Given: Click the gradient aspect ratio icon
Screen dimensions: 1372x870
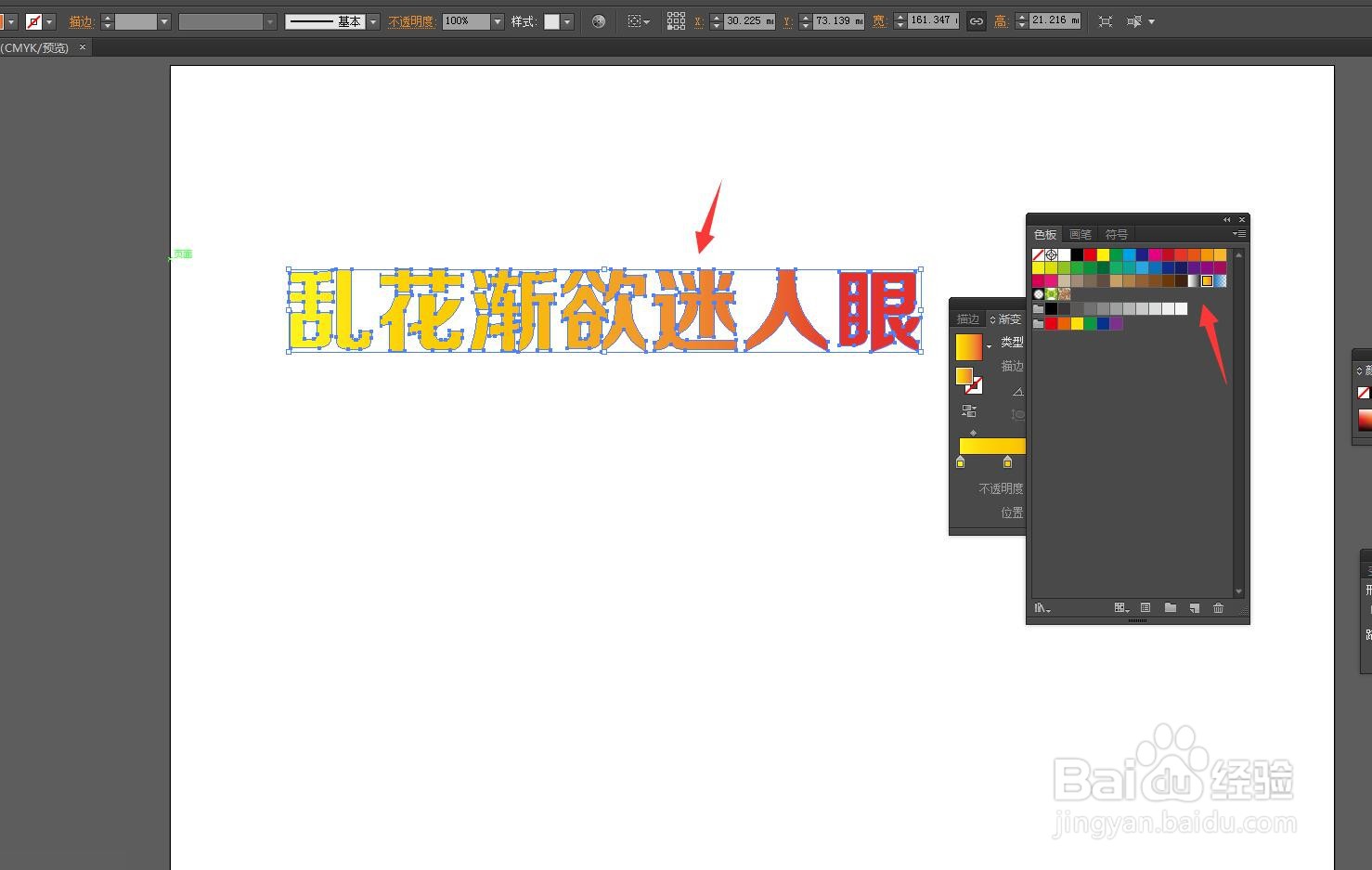Looking at the screenshot, I should pyautogui.click(x=1018, y=414).
